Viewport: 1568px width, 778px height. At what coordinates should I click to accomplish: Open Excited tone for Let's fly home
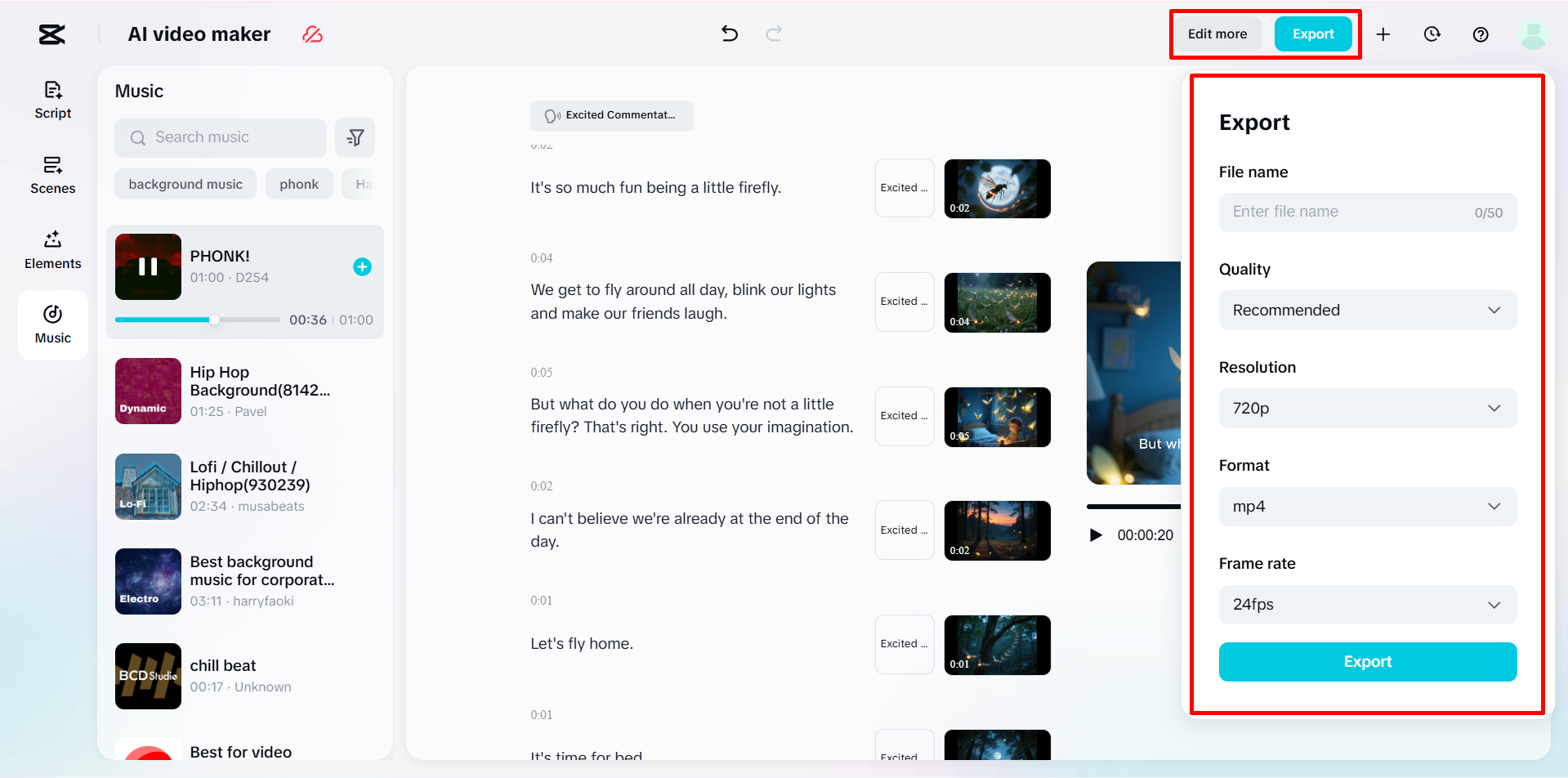click(x=905, y=644)
